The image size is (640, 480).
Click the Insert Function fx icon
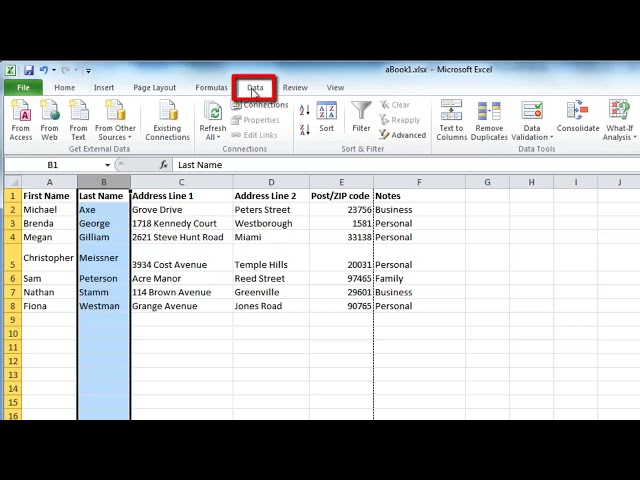[164, 165]
